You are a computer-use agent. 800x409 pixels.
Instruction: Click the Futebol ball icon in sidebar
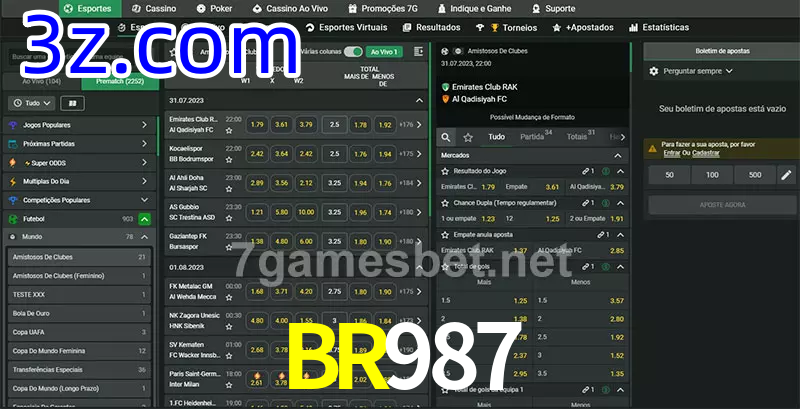click(x=13, y=219)
